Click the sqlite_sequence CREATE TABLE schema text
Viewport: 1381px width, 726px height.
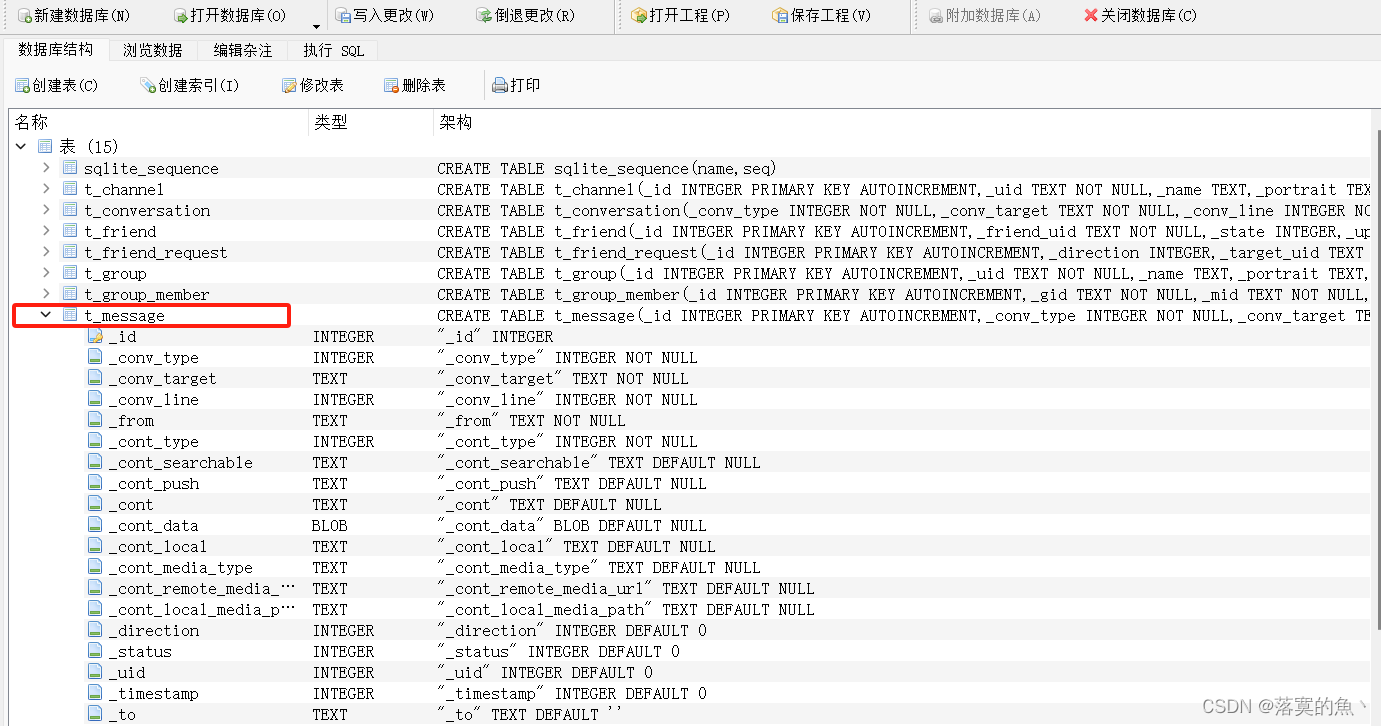click(607, 168)
